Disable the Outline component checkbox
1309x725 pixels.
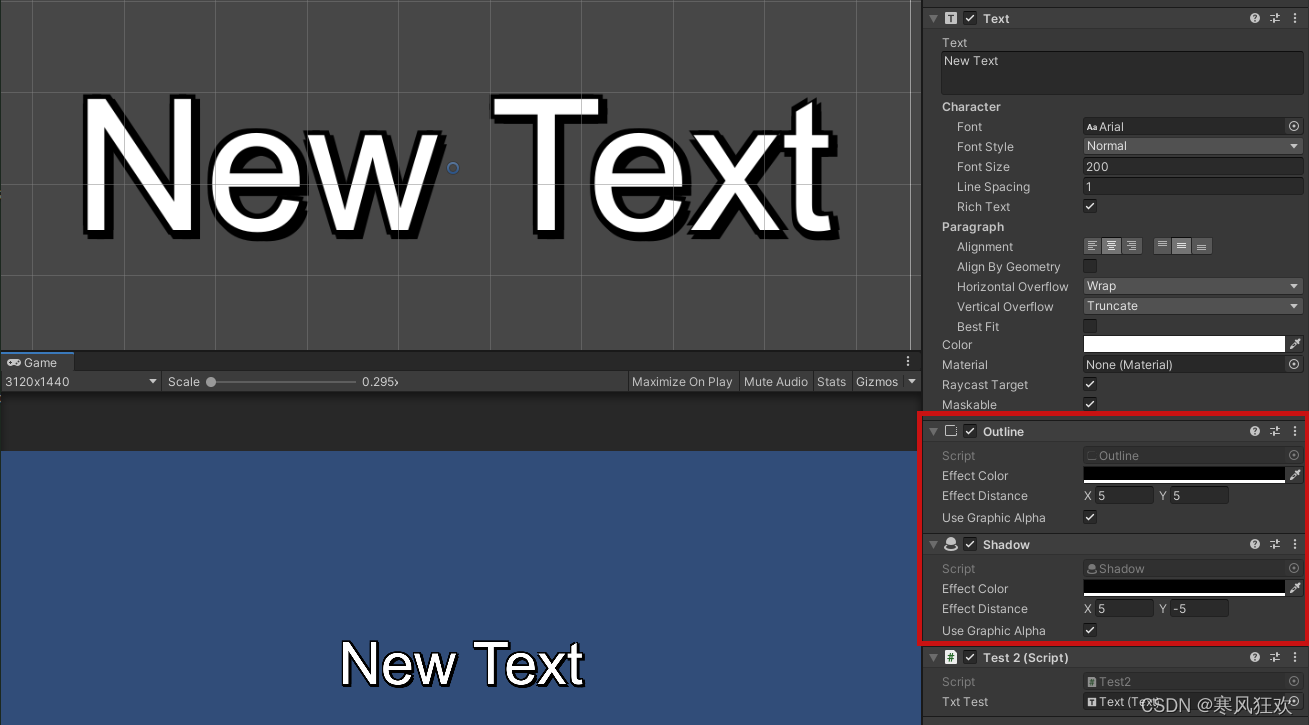point(970,431)
